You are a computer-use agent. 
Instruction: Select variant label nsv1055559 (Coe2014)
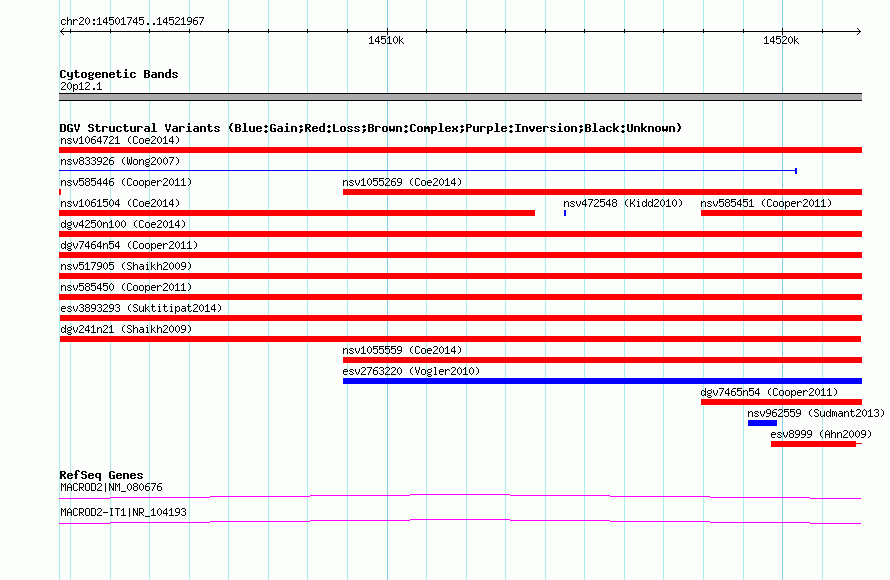402,350
